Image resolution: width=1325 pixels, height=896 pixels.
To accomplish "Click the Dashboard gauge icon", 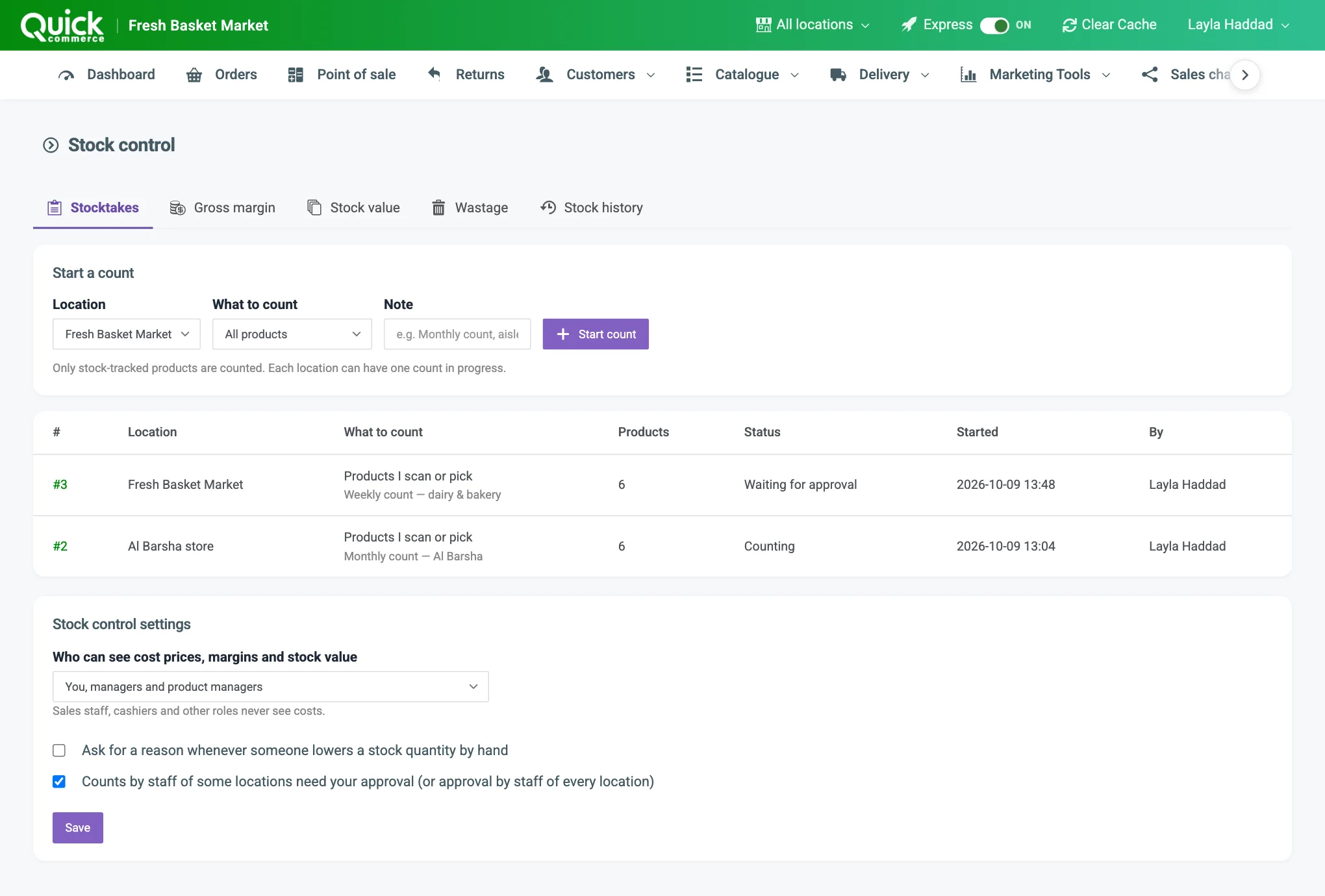I will pyautogui.click(x=66, y=75).
